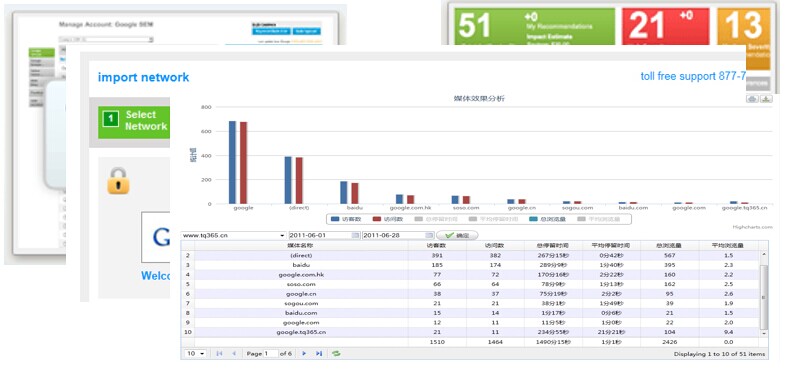The height and width of the screenshot is (372, 794).
Task: Click the chart print icon
Action: pyautogui.click(x=752, y=99)
